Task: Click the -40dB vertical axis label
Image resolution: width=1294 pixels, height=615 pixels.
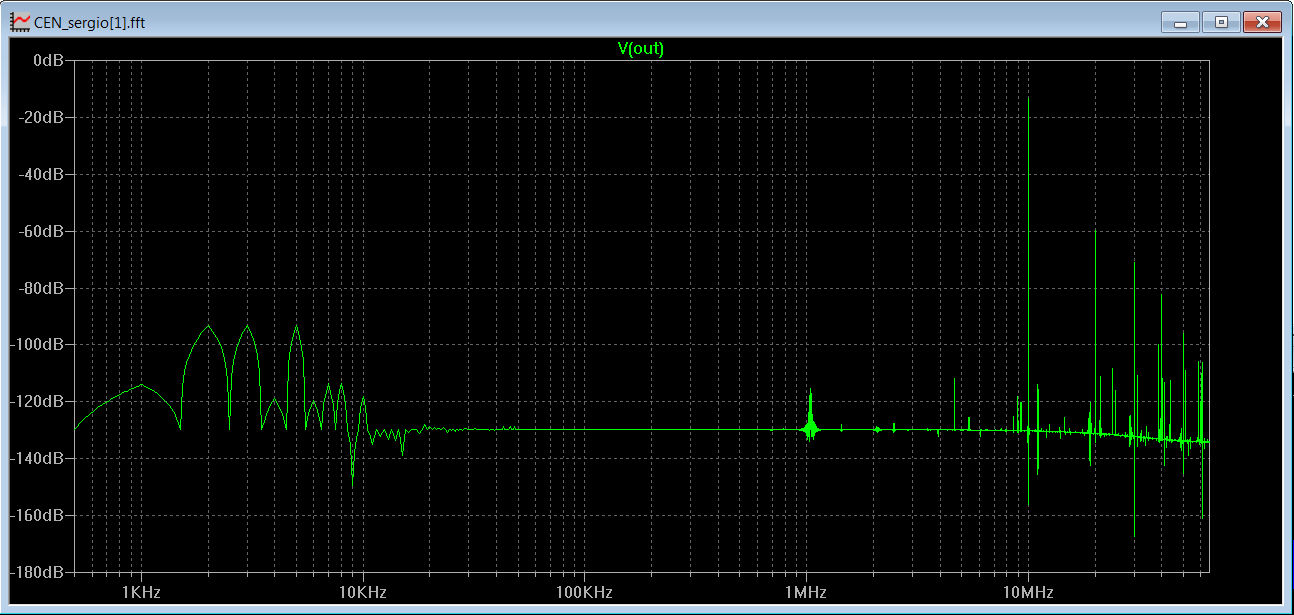Action: point(42,174)
